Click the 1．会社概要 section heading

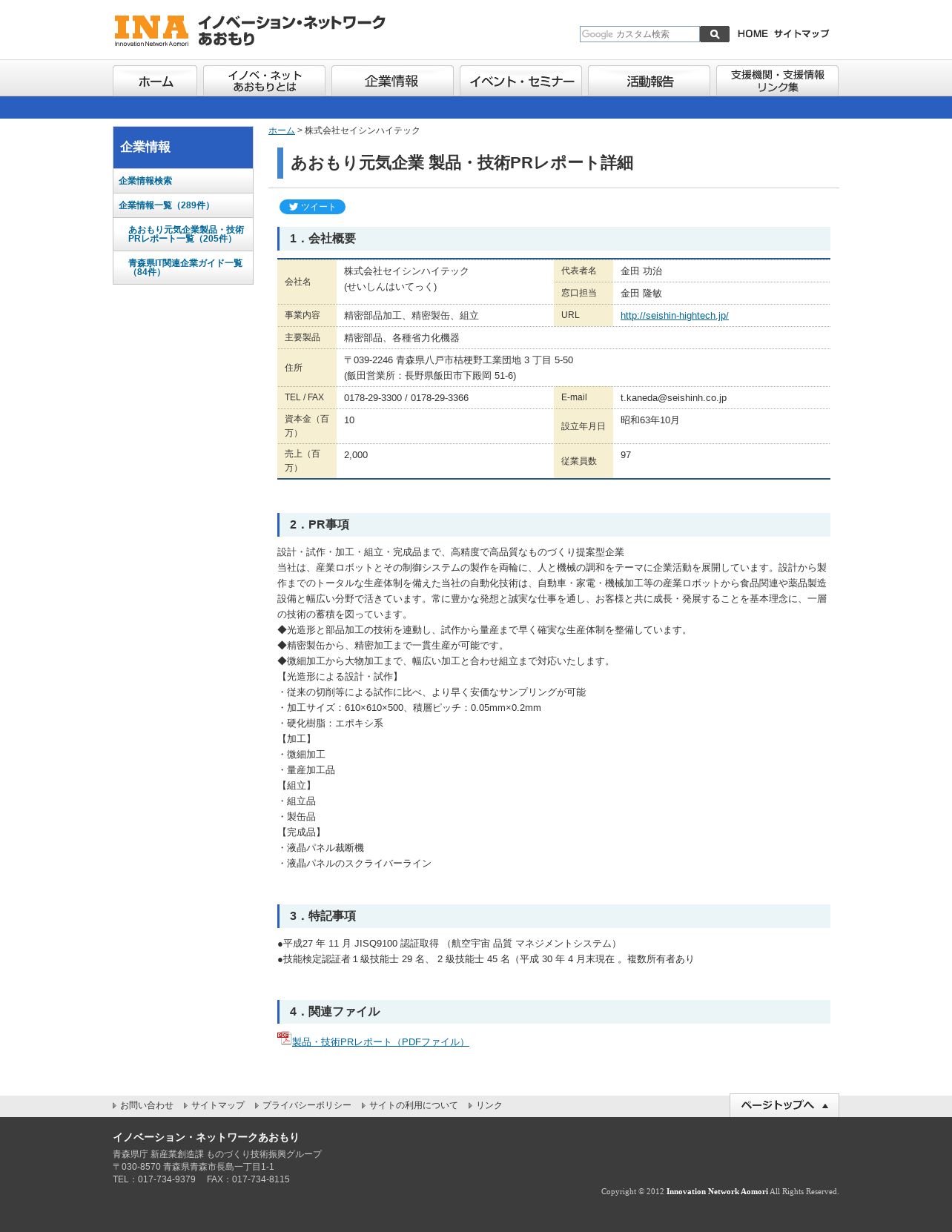point(554,239)
